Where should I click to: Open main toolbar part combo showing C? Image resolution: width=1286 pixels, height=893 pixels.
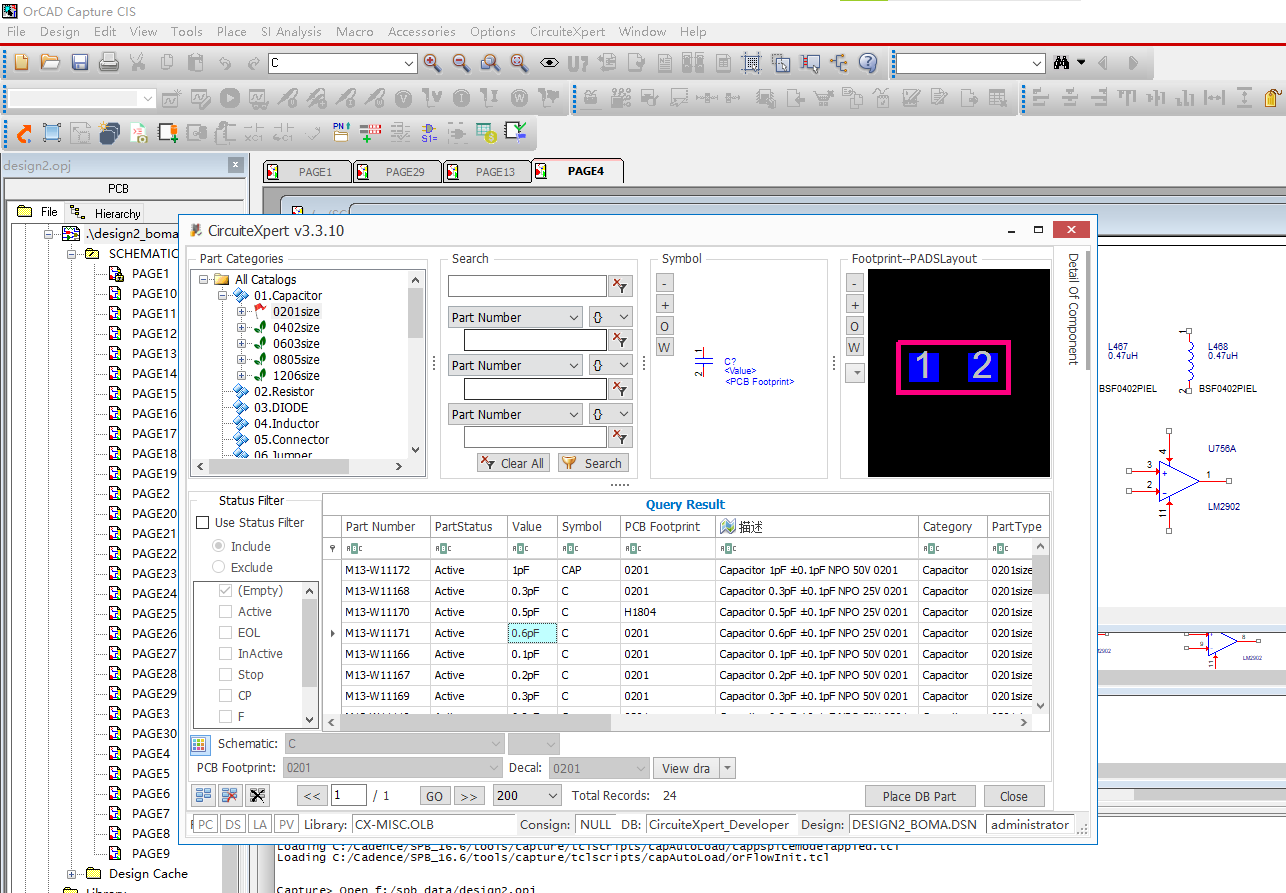[x=342, y=63]
